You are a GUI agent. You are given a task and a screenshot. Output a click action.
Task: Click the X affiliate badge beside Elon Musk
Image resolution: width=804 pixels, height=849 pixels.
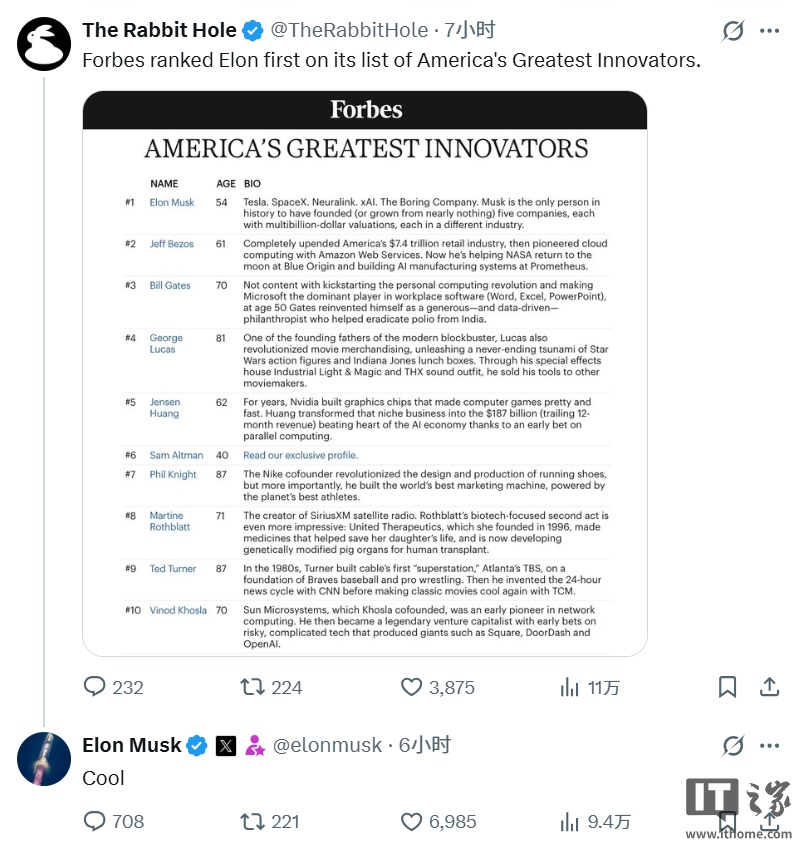point(226,746)
